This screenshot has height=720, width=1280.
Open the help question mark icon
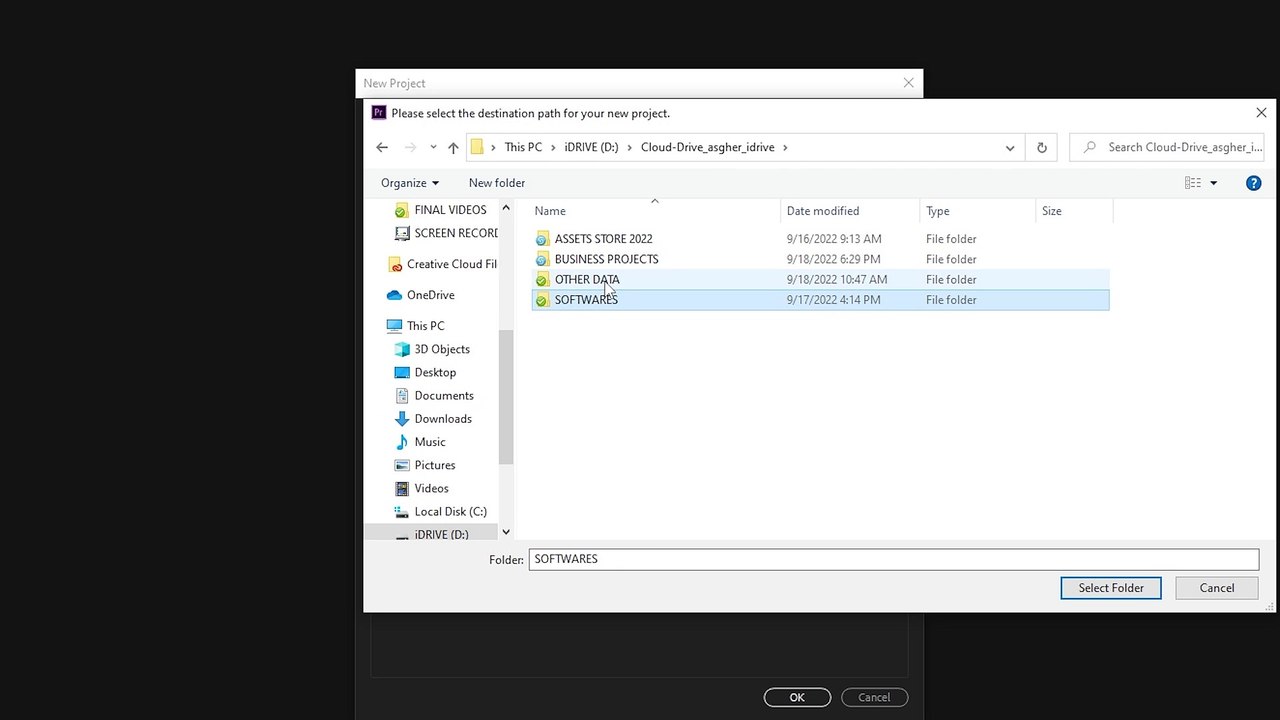coord(1253,183)
